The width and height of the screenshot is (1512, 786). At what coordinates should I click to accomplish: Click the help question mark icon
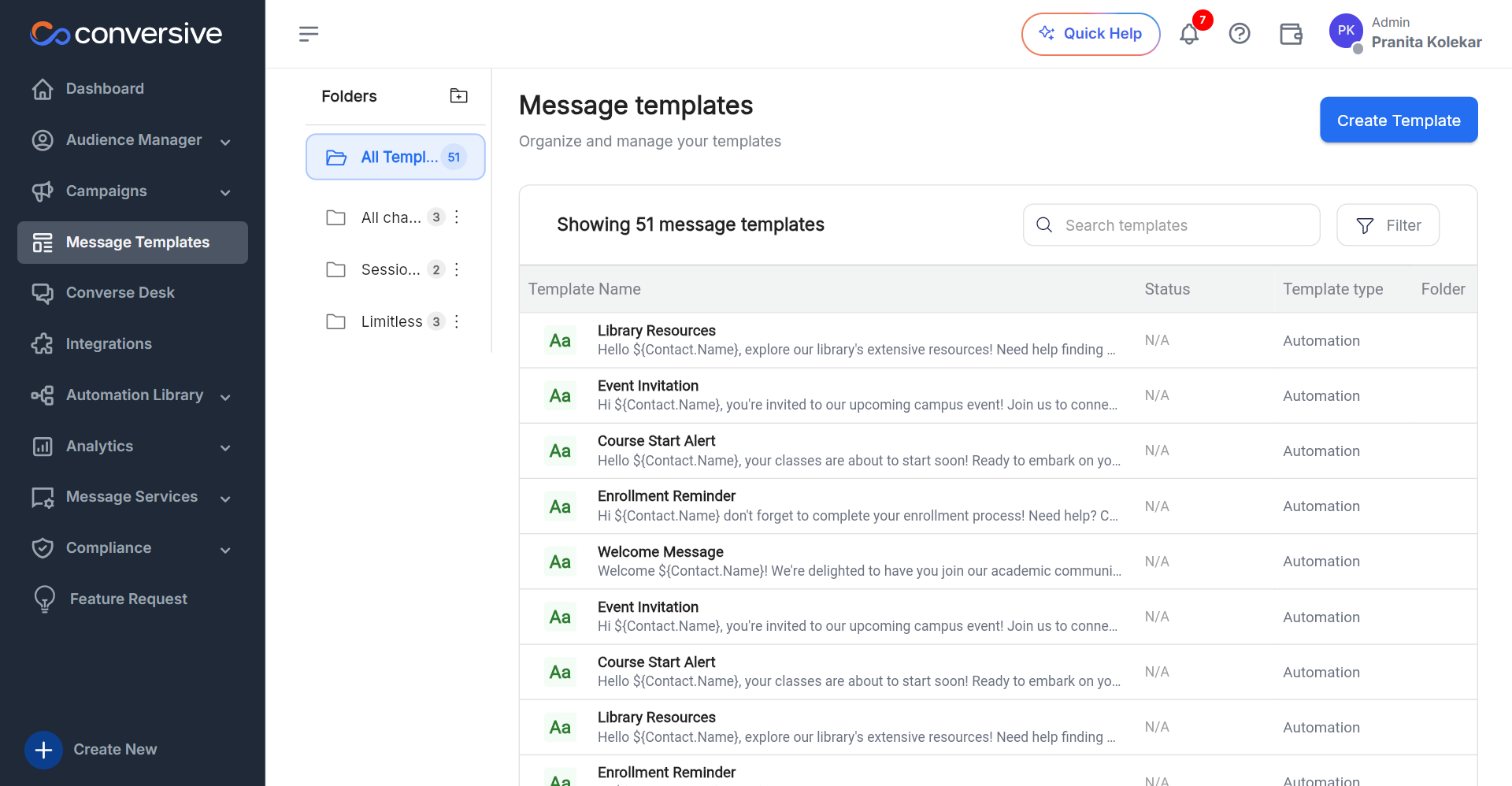point(1240,34)
